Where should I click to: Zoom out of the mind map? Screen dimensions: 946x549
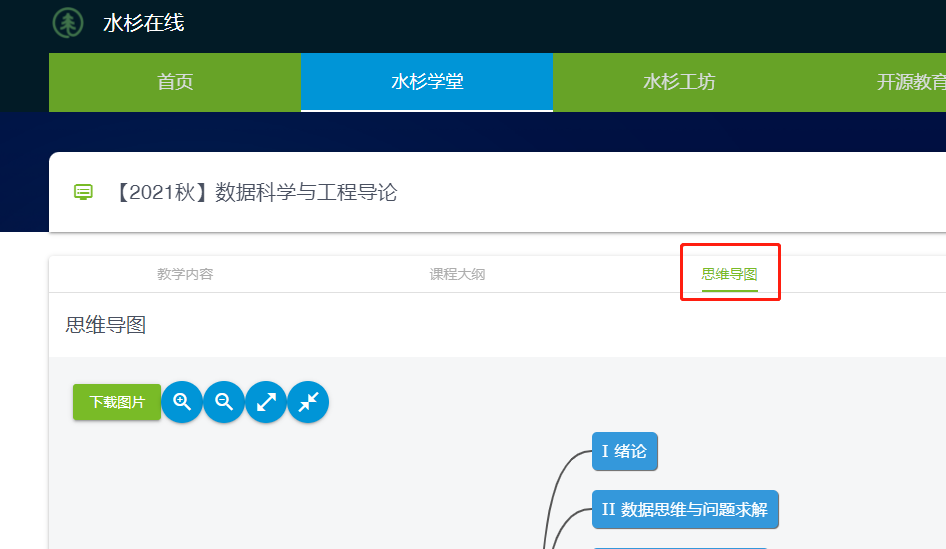pyautogui.click(x=224, y=402)
